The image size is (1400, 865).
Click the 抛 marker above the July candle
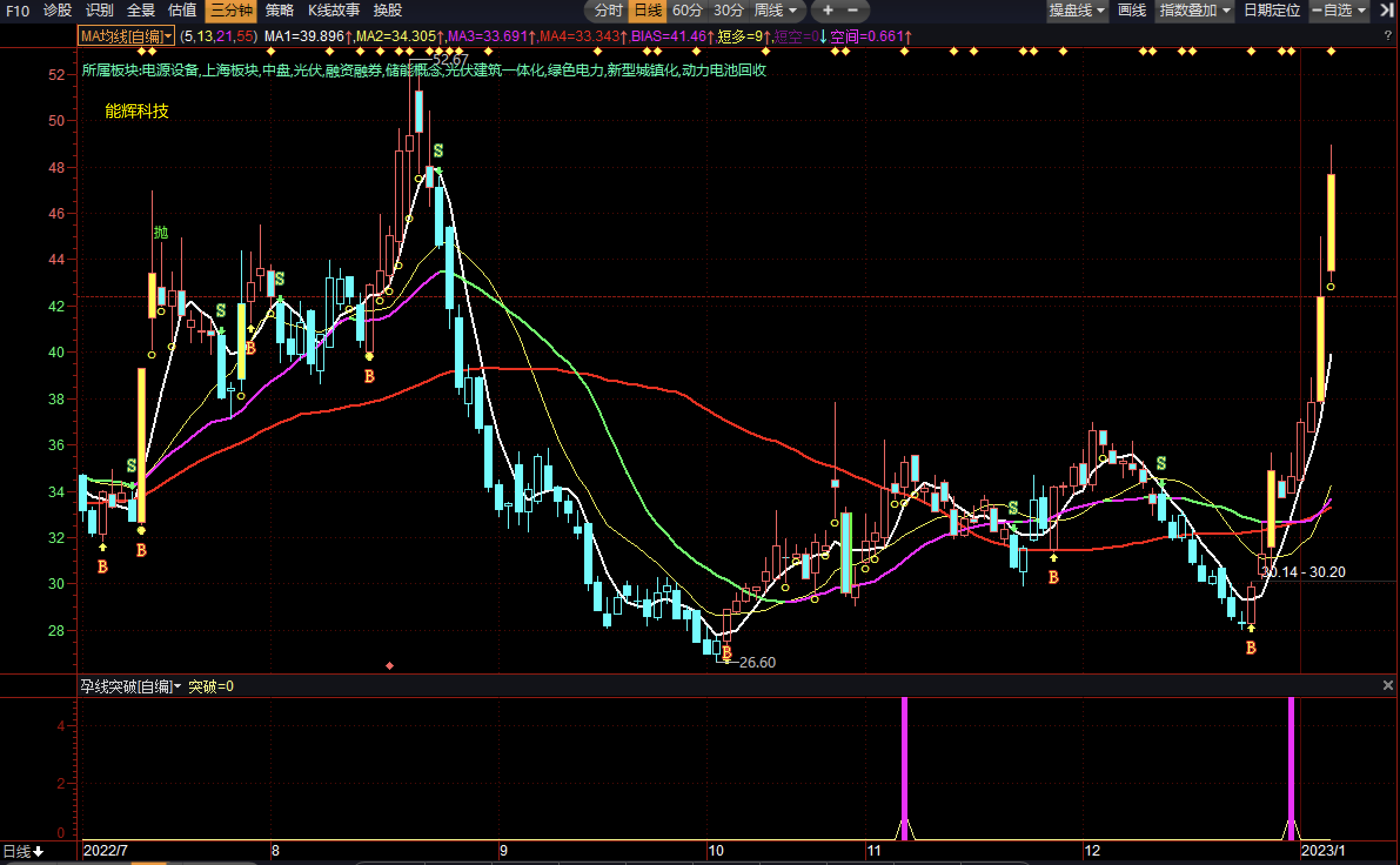pyautogui.click(x=160, y=233)
